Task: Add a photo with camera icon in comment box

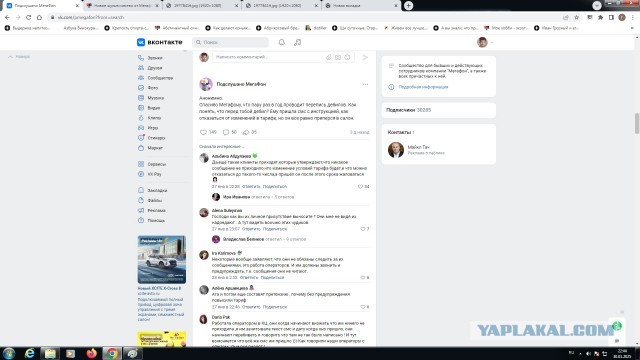Action: pos(338,57)
